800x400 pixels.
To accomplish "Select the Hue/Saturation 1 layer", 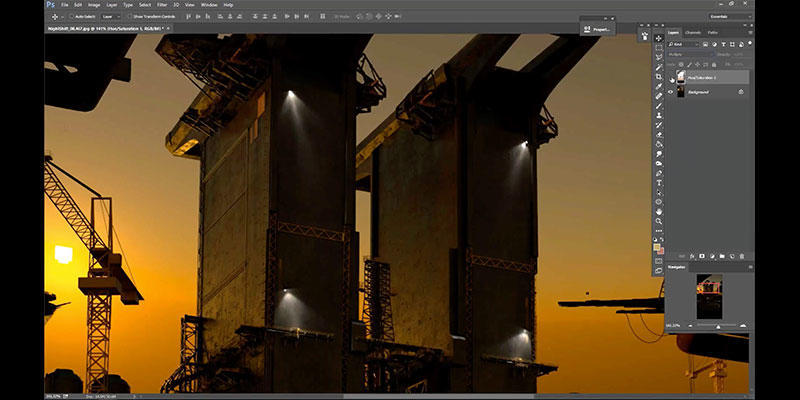I will tap(705, 76).
